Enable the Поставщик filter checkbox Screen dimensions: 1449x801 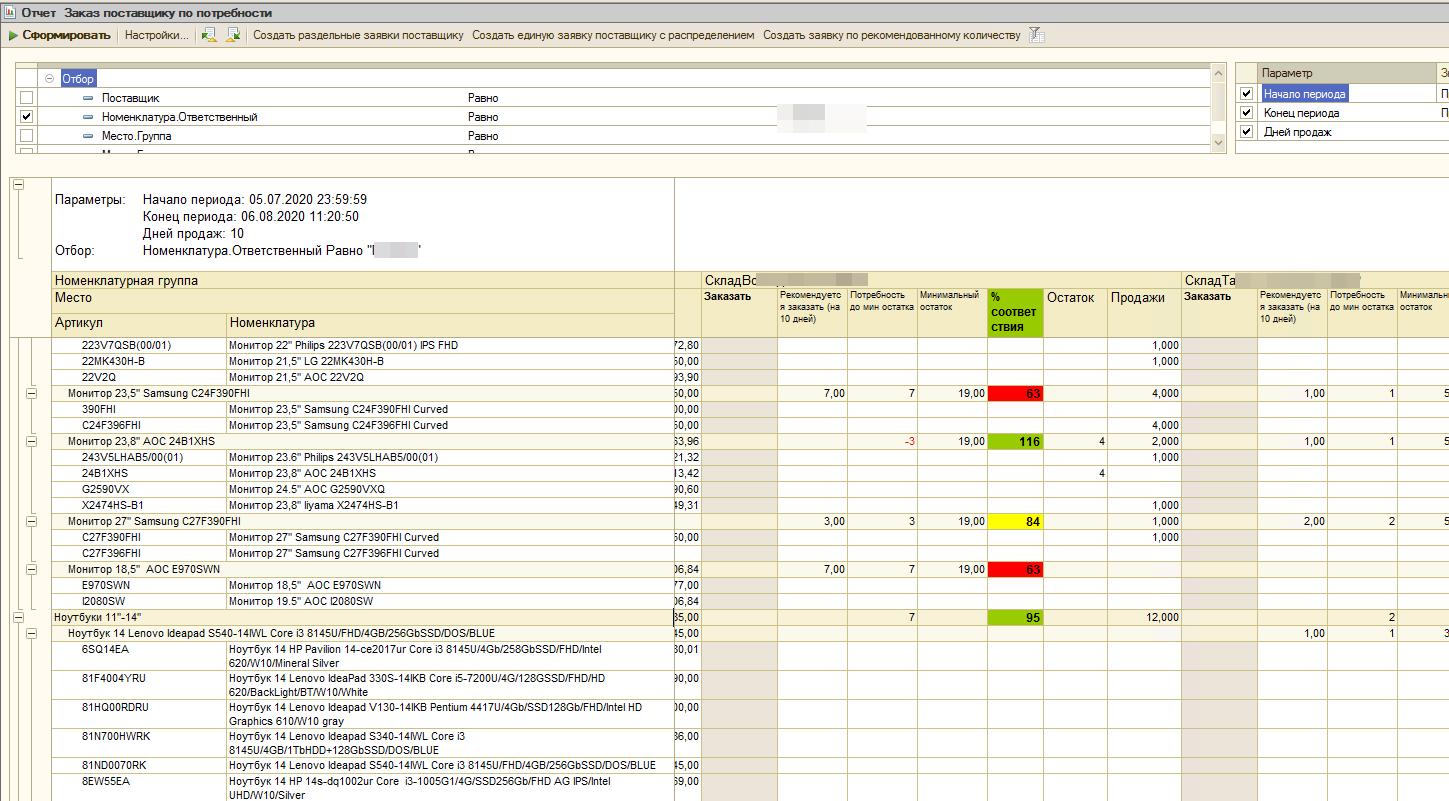click(x=27, y=98)
